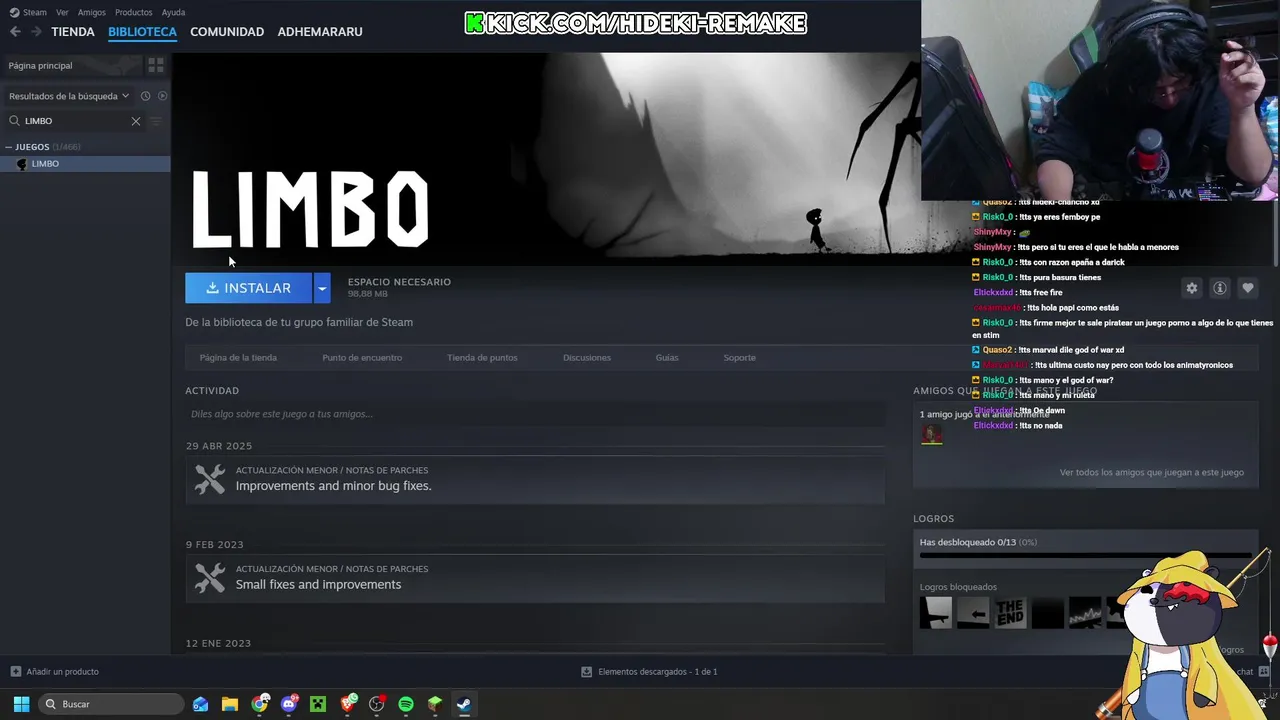Open the wrench icon for 9 FEB update
This screenshot has width=1280, height=720.
pos(210,578)
